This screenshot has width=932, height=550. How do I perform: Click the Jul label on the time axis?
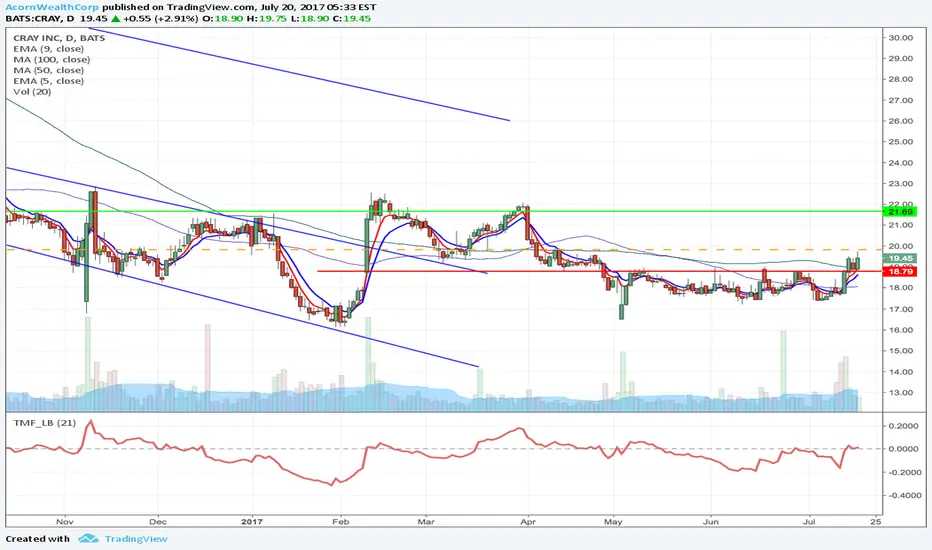pos(808,522)
